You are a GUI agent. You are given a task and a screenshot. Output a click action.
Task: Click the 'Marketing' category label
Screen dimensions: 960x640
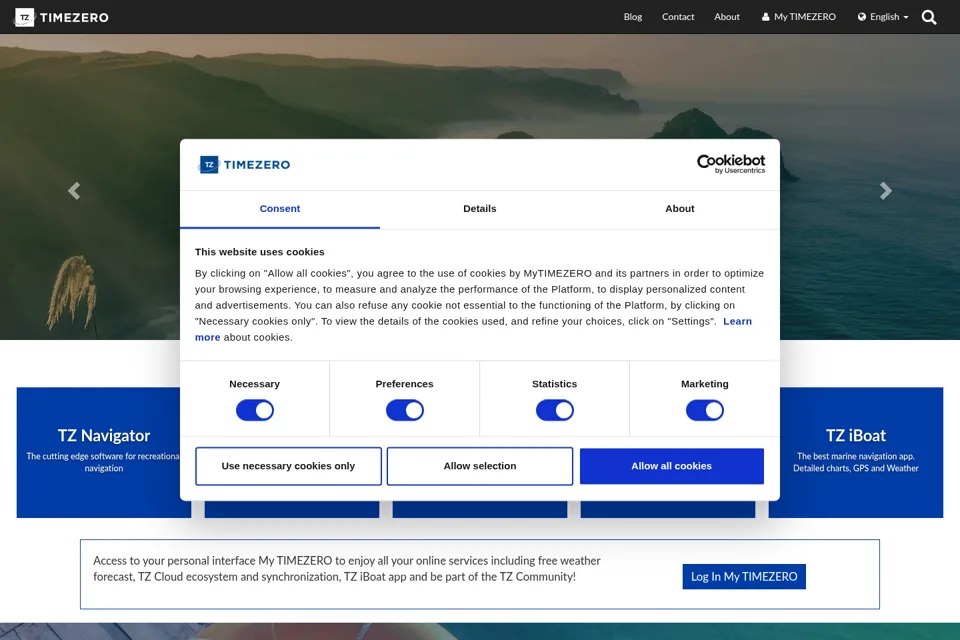(x=705, y=384)
